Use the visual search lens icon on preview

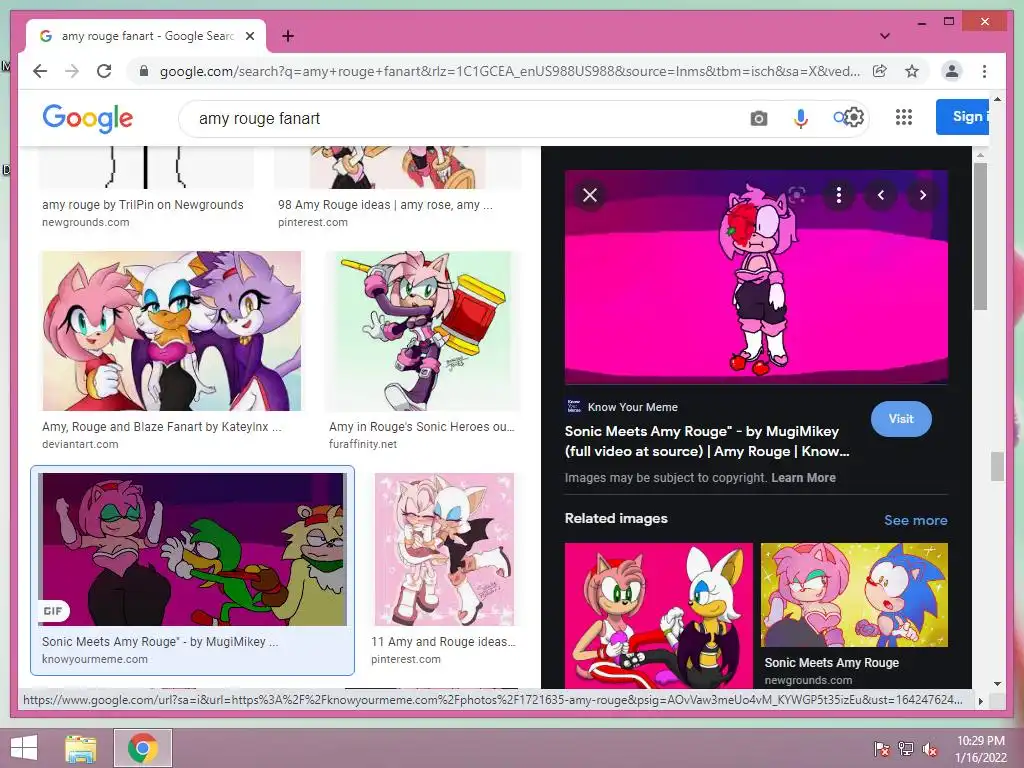[x=797, y=194]
